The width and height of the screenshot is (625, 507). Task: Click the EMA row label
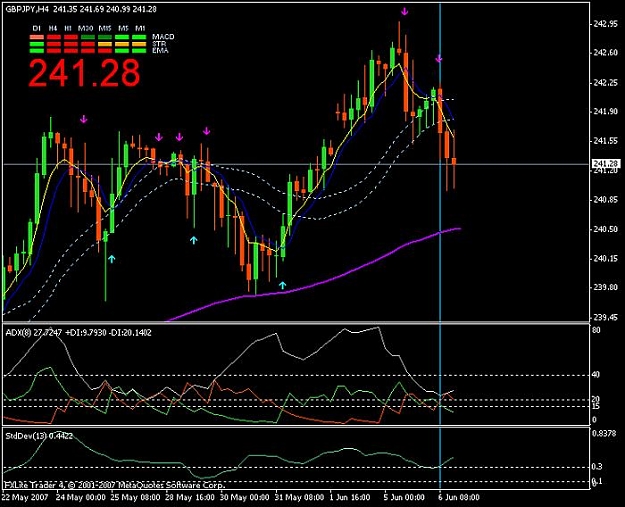[160, 51]
